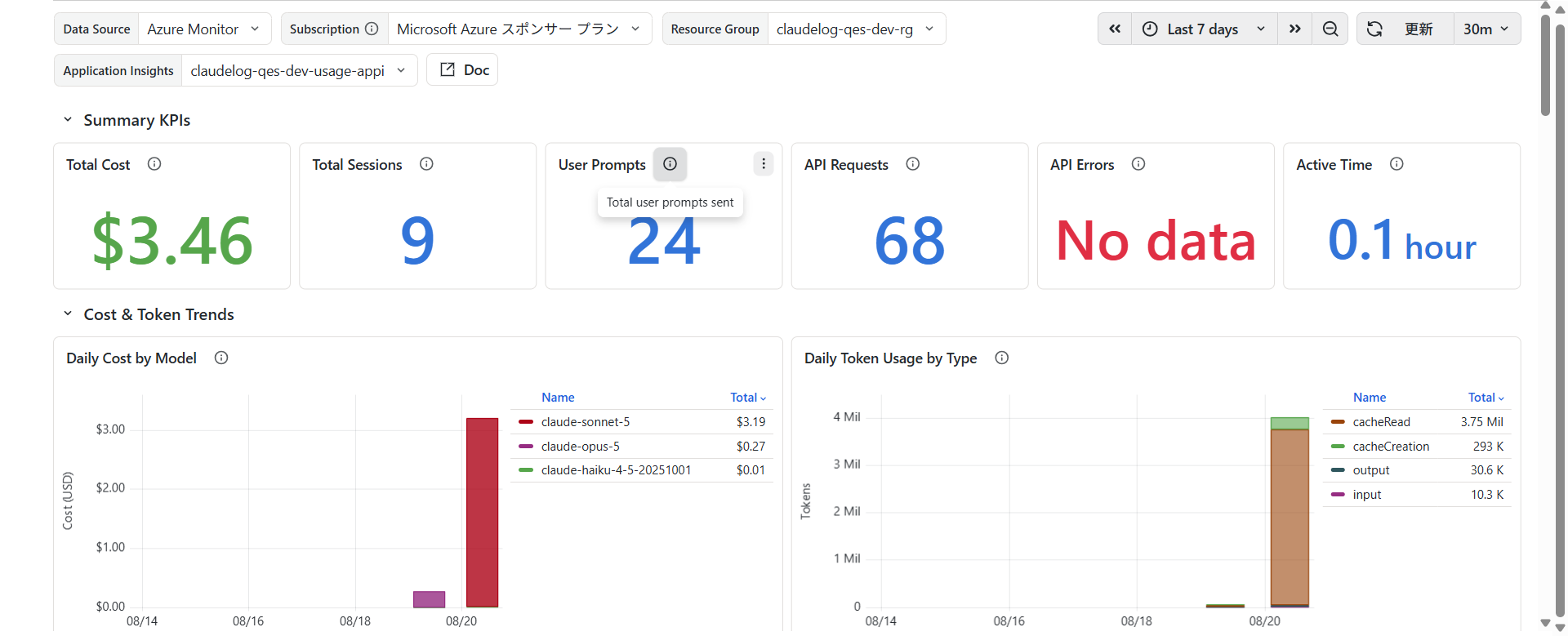Collapse the Summary KPIs row
This screenshot has width=1568, height=636.
[68, 120]
